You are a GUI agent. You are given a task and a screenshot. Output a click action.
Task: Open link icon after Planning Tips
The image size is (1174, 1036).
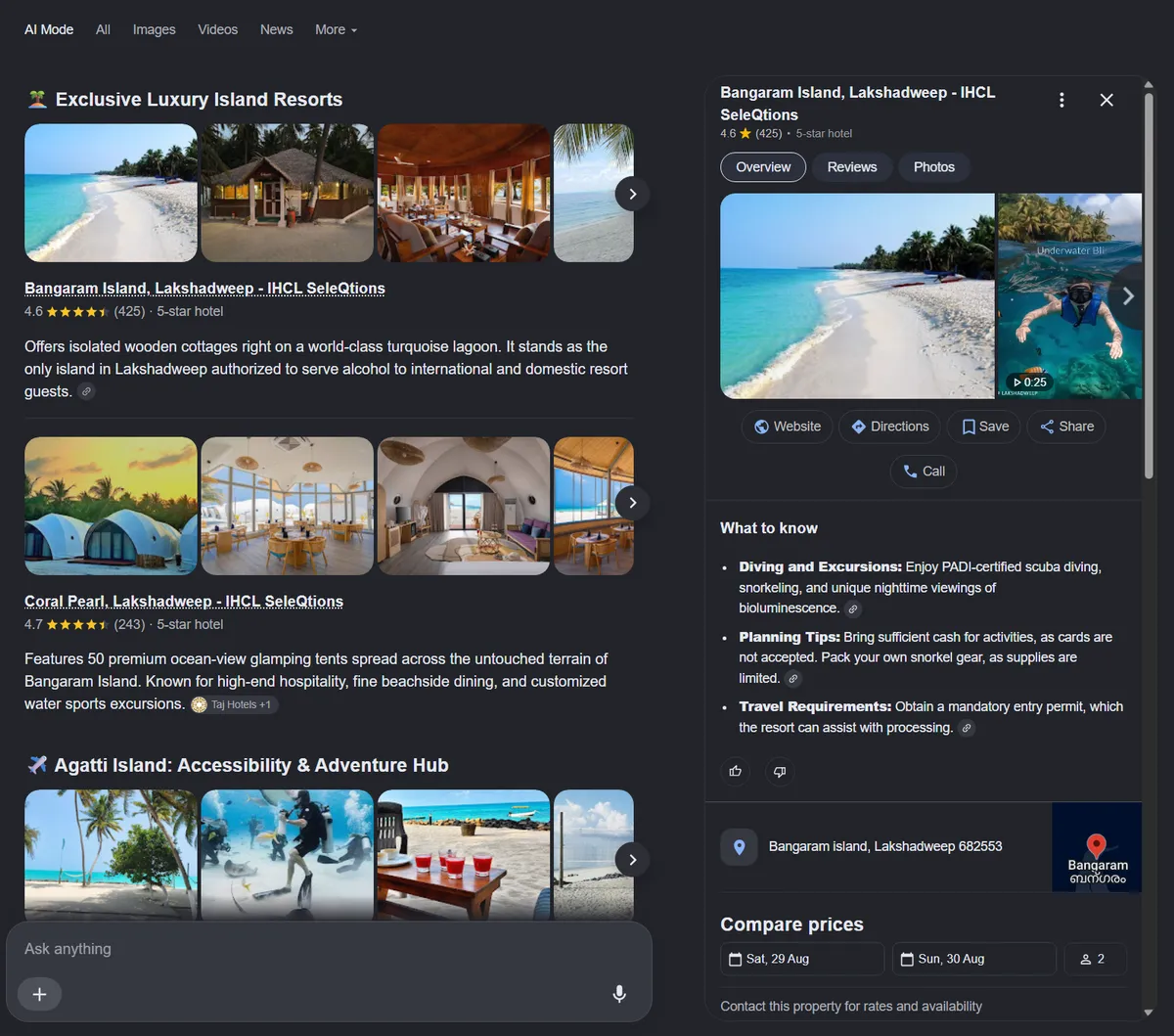(793, 679)
